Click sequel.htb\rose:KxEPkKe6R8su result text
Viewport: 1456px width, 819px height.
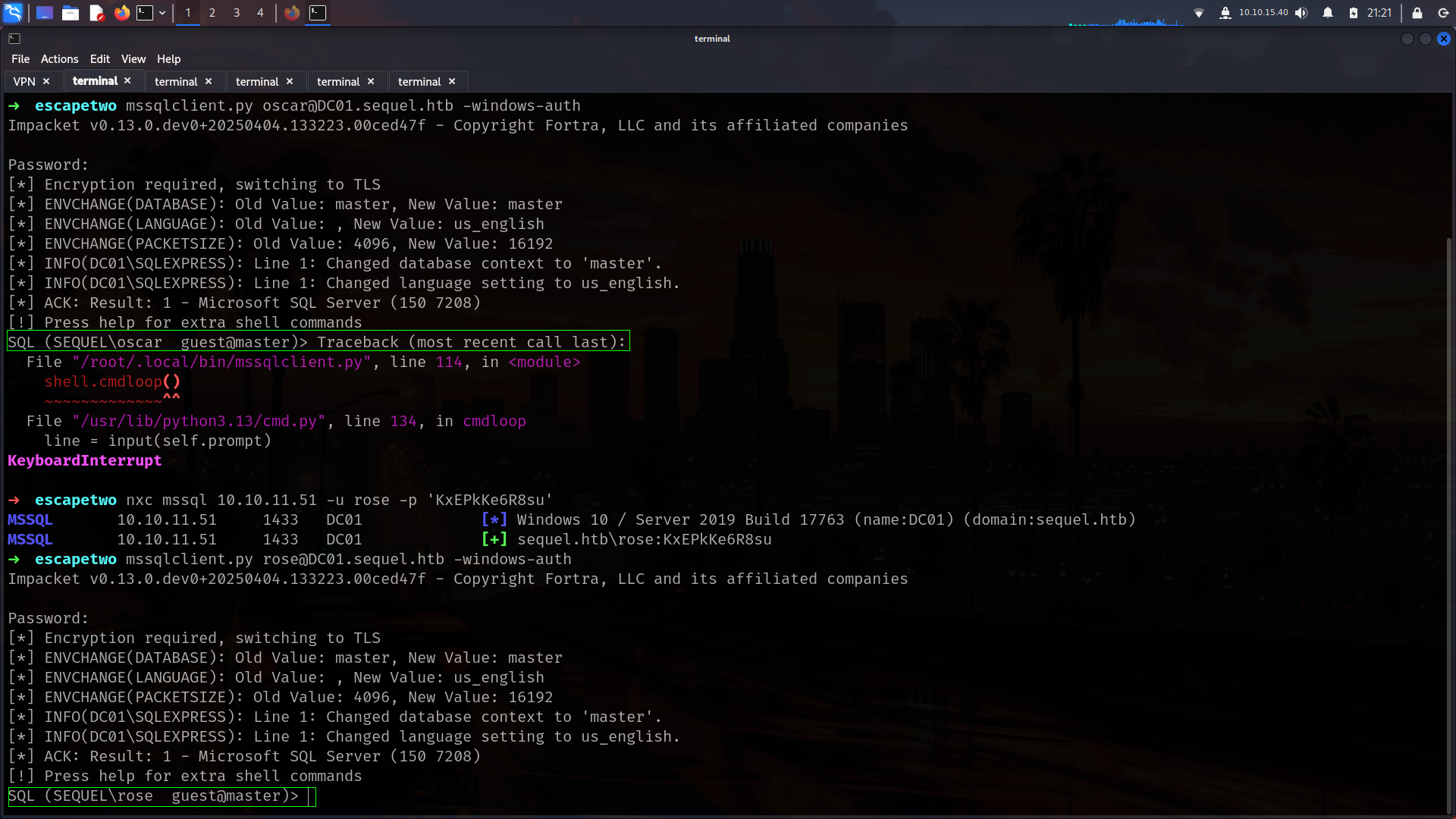pyautogui.click(x=645, y=540)
